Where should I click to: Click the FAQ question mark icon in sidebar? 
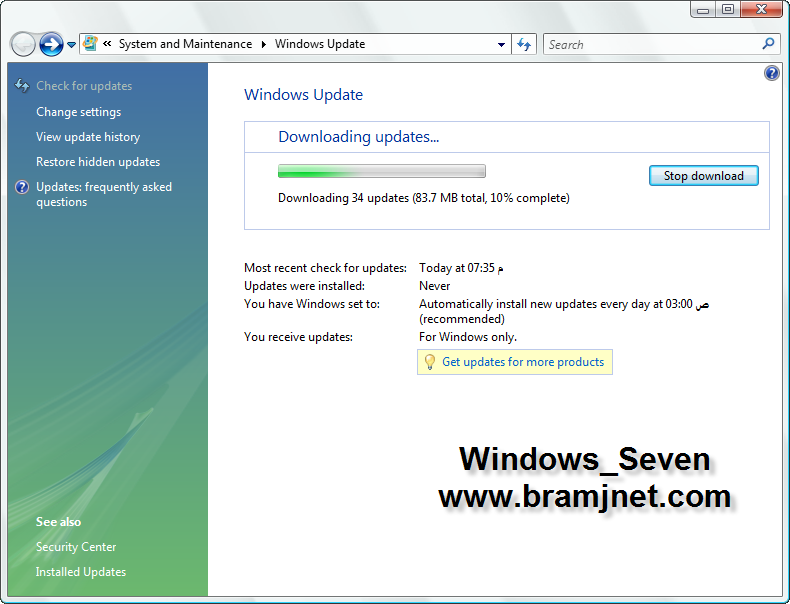pos(22,187)
